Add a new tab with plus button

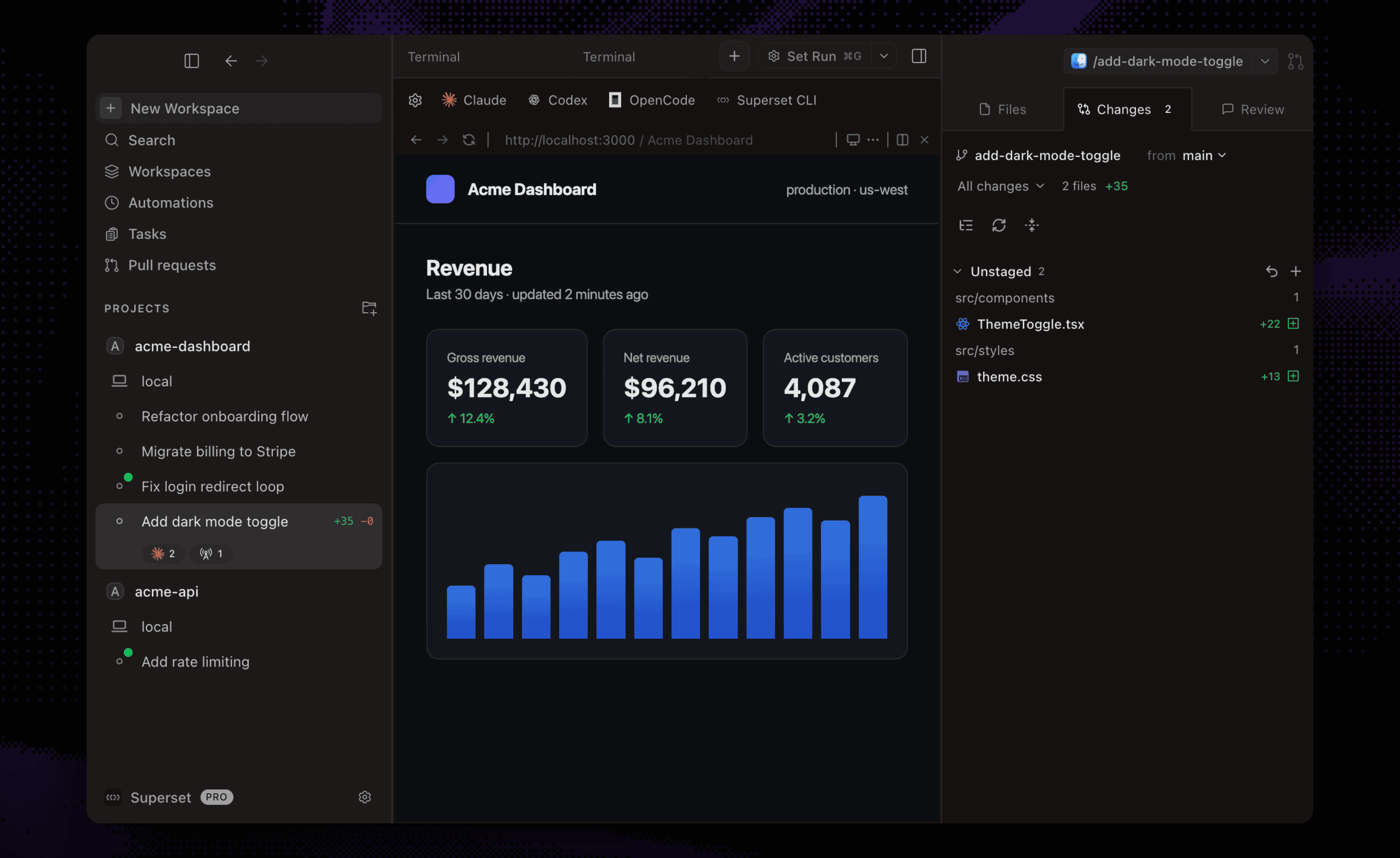tap(734, 56)
